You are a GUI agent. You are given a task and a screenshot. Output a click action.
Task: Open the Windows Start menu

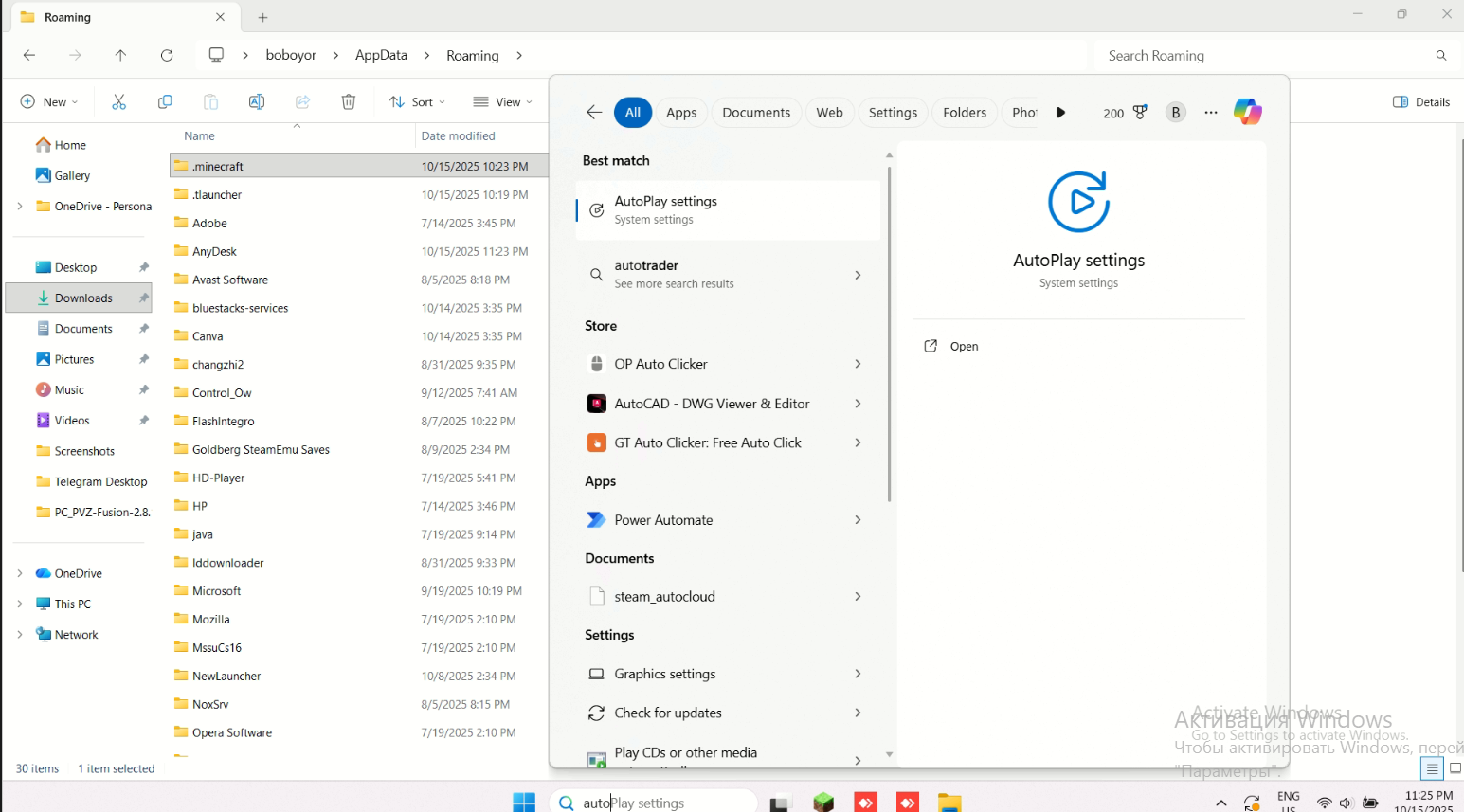[524, 803]
